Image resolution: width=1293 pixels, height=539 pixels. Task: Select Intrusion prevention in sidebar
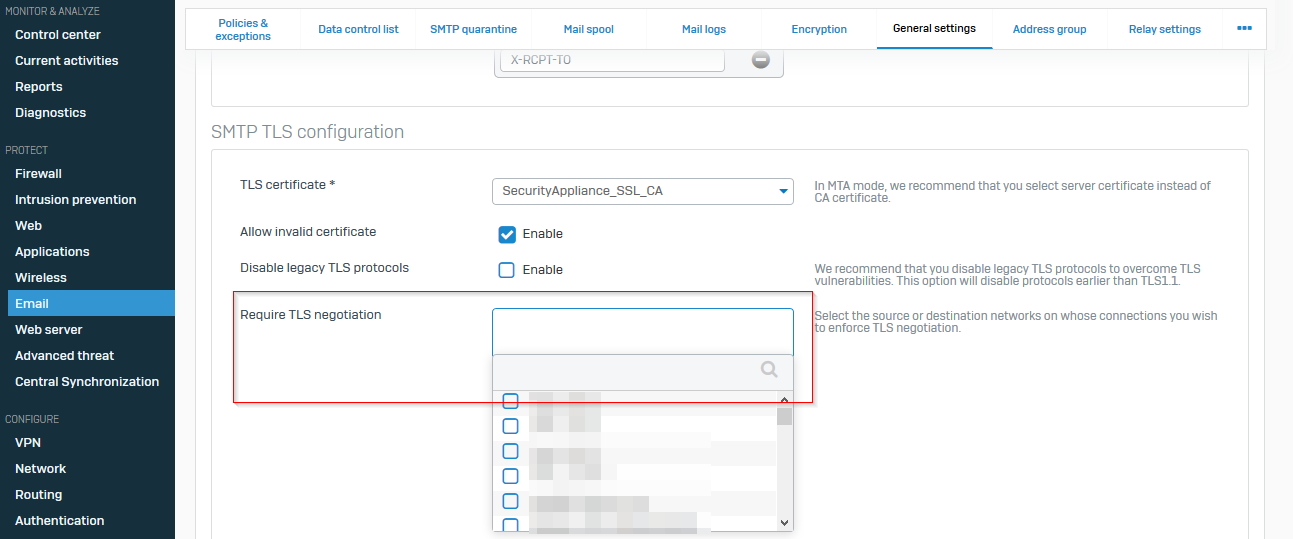(x=75, y=200)
